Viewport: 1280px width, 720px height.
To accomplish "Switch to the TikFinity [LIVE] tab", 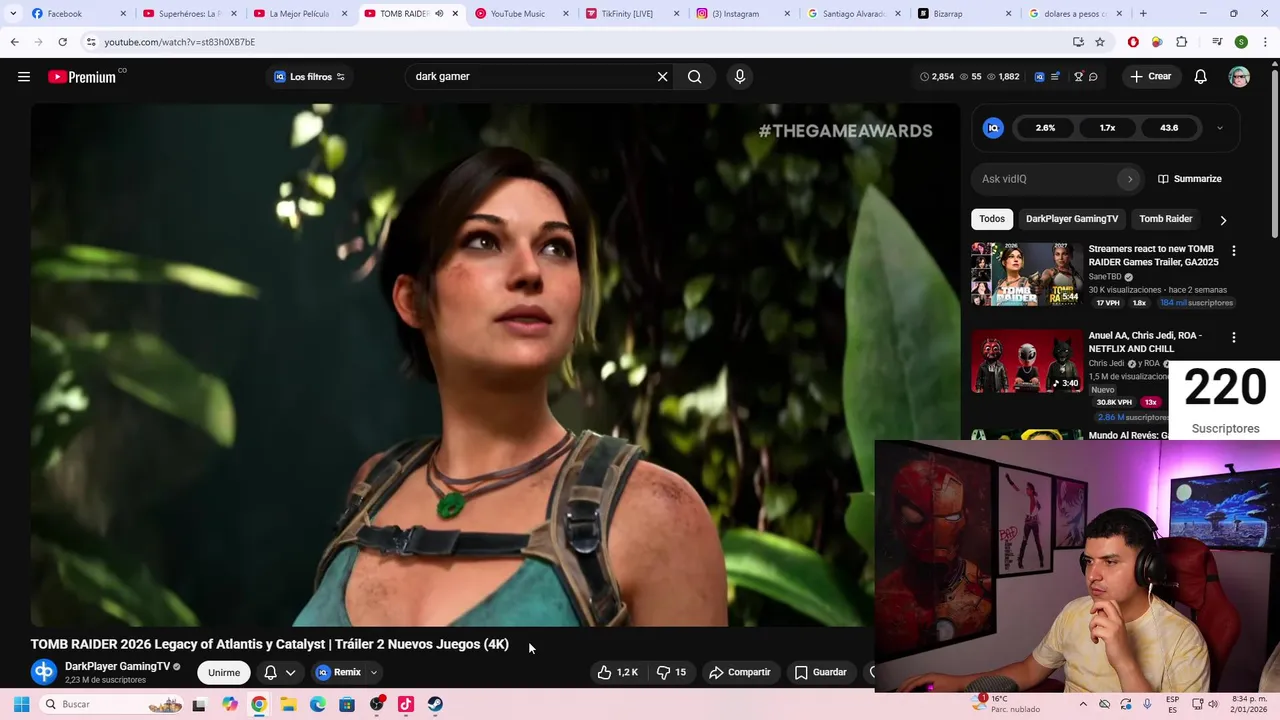I will click(x=632, y=14).
